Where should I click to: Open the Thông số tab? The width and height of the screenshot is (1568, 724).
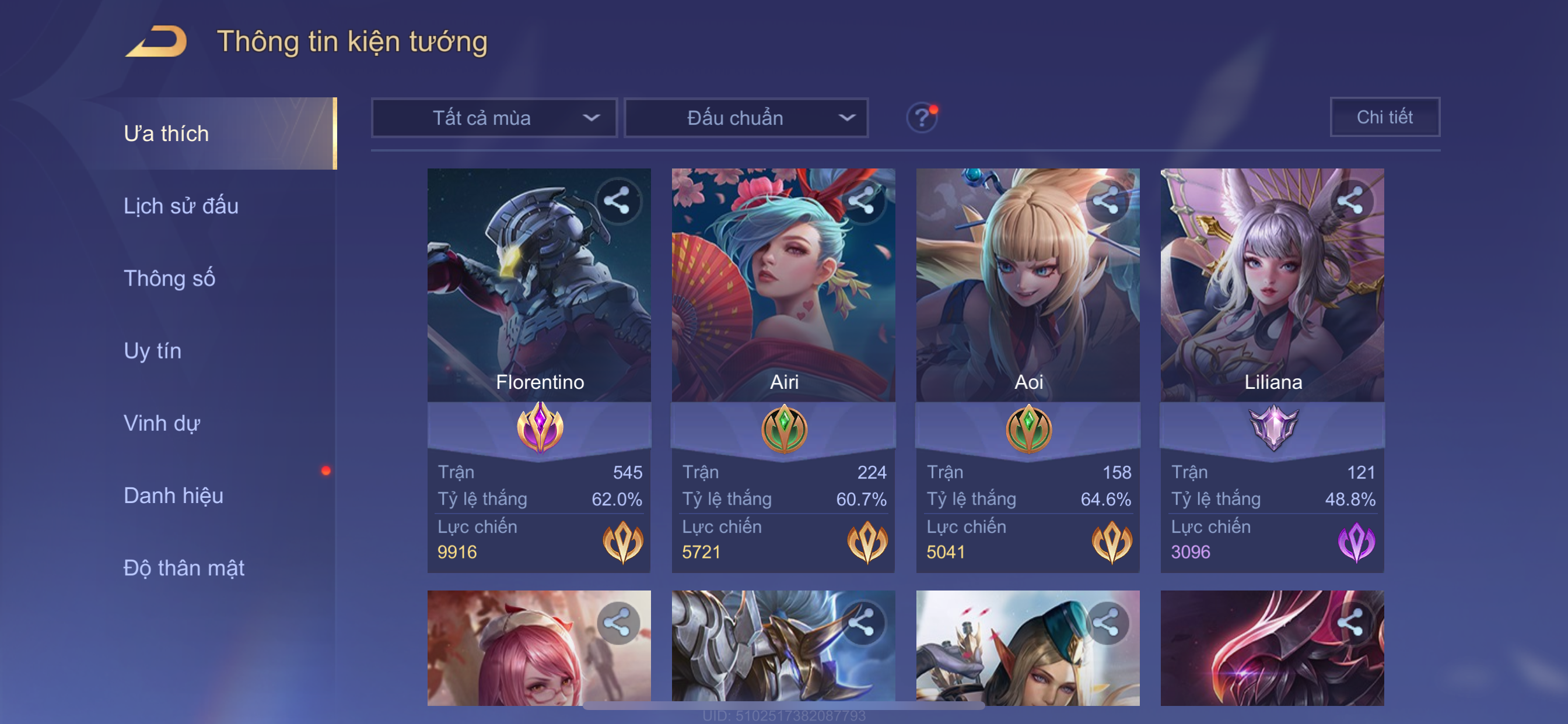169,278
